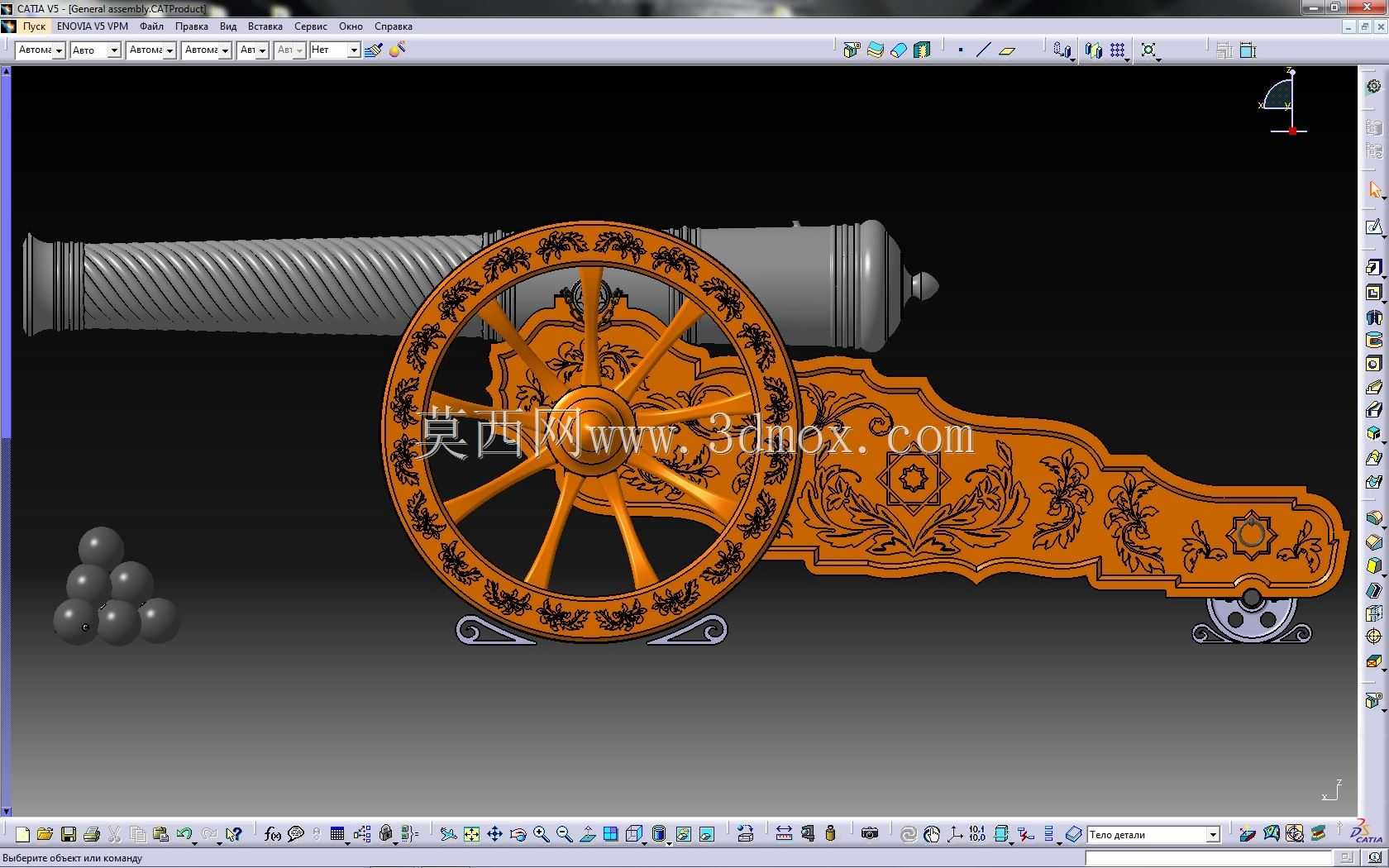Activate the Pan tool
The image size is (1389, 868).
tap(494, 834)
